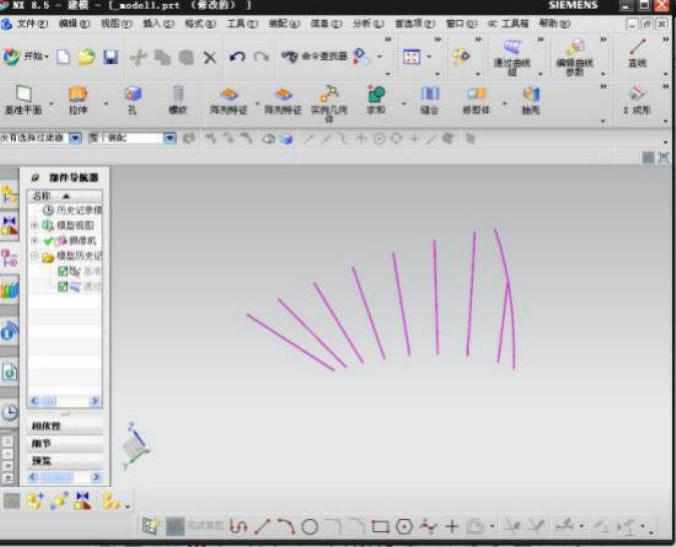Screen dimensions: 676x547
Task: Open the History clock tab in resource bar
Action: 9,413
